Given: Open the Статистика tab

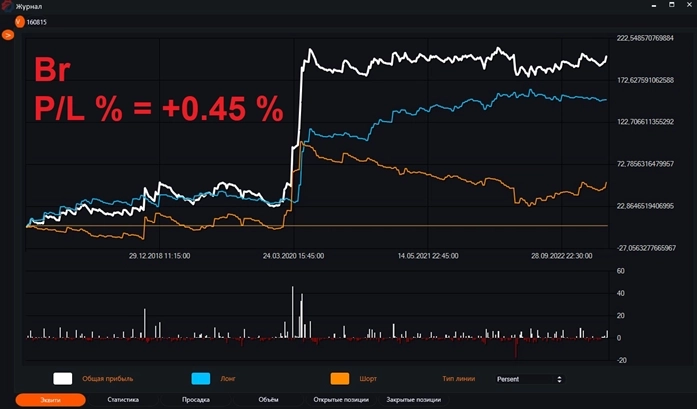Looking at the screenshot, I should (x=123, y=400).
